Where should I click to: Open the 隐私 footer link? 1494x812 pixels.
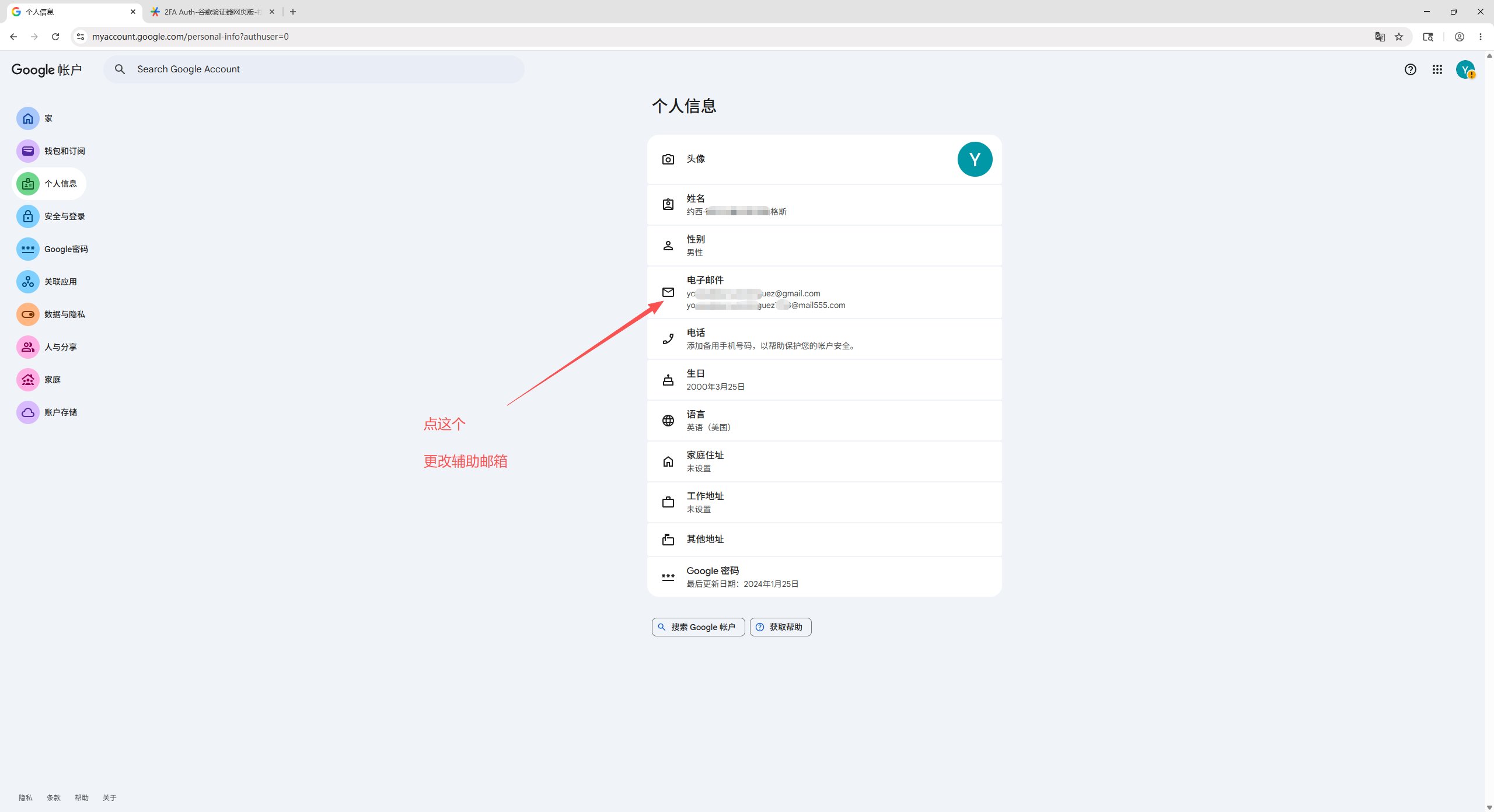click(x=26, y=797)
